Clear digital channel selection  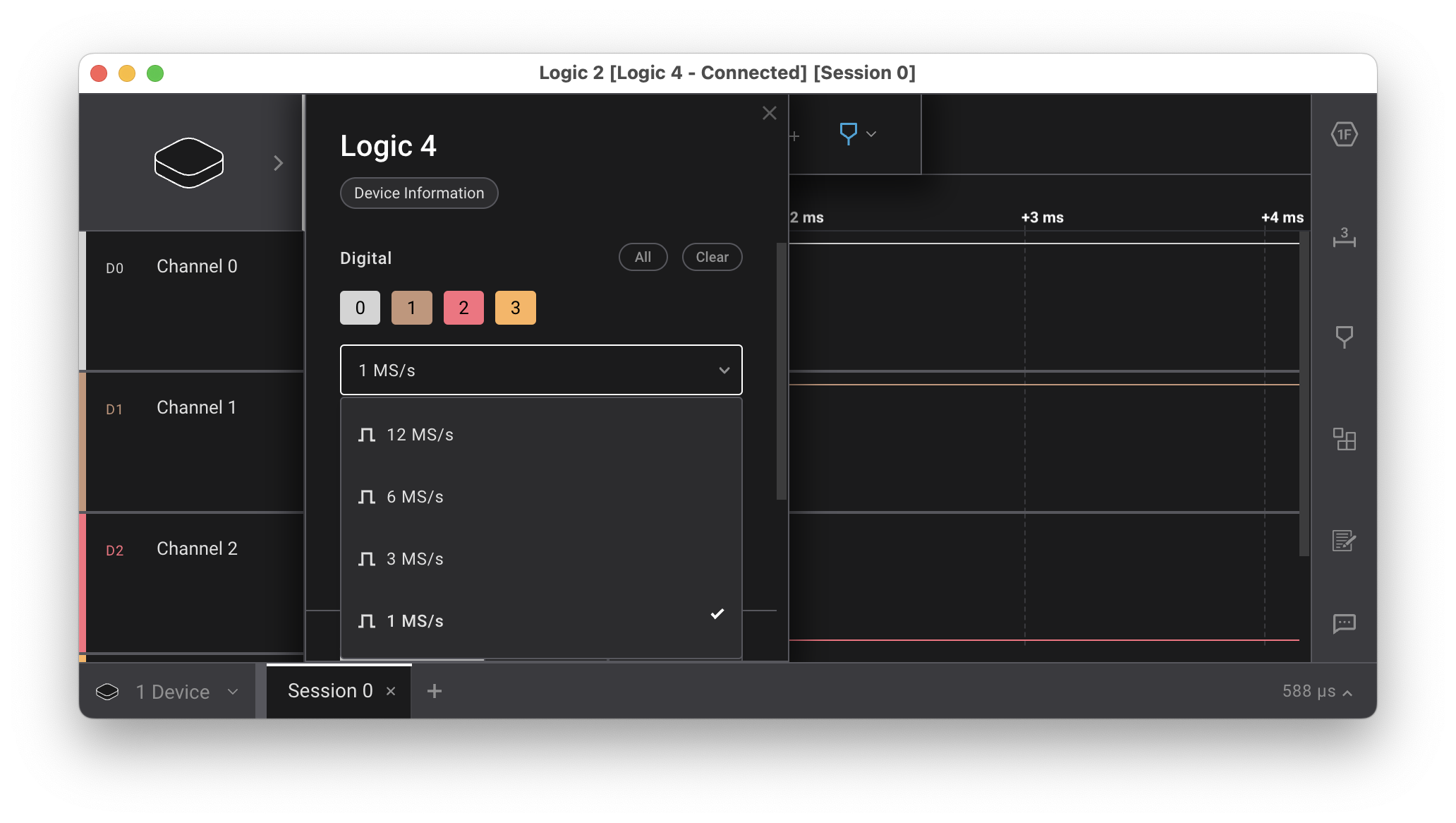[712, 257]
